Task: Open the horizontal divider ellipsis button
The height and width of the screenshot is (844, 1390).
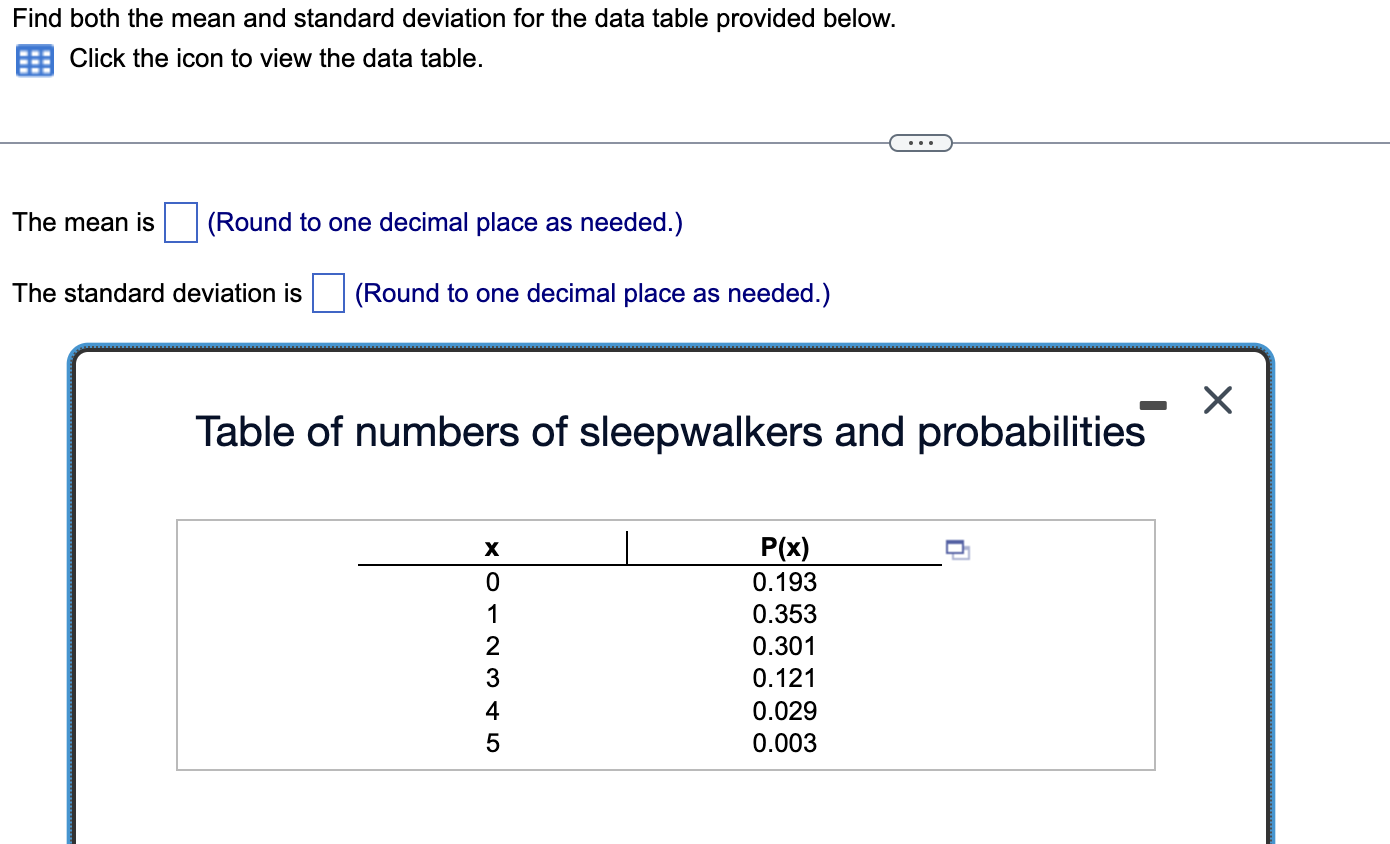Action: (x=920, y=142)
